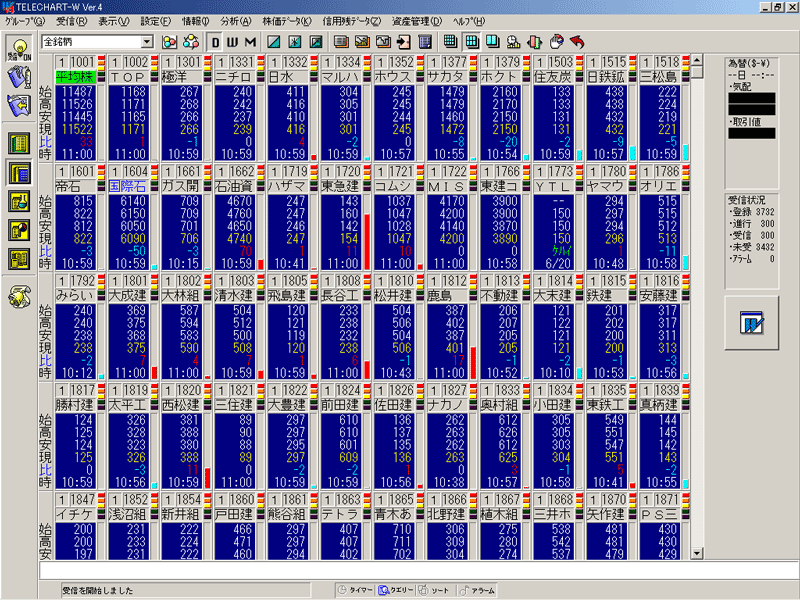800x600 pixels.
Task: Click the telephone connection sidebar icon
Action: [x=19, y=296]
